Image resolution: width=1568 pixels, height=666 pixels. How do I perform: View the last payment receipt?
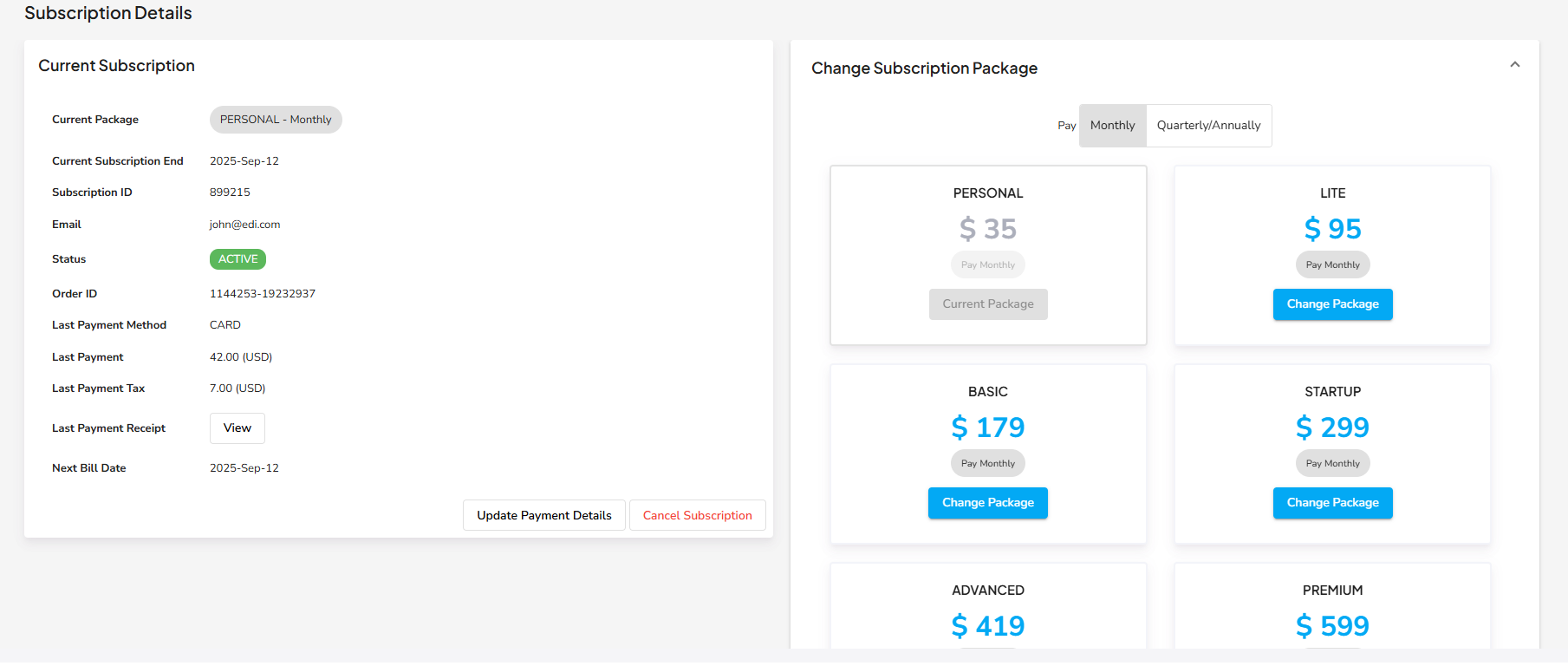[237, 428]
